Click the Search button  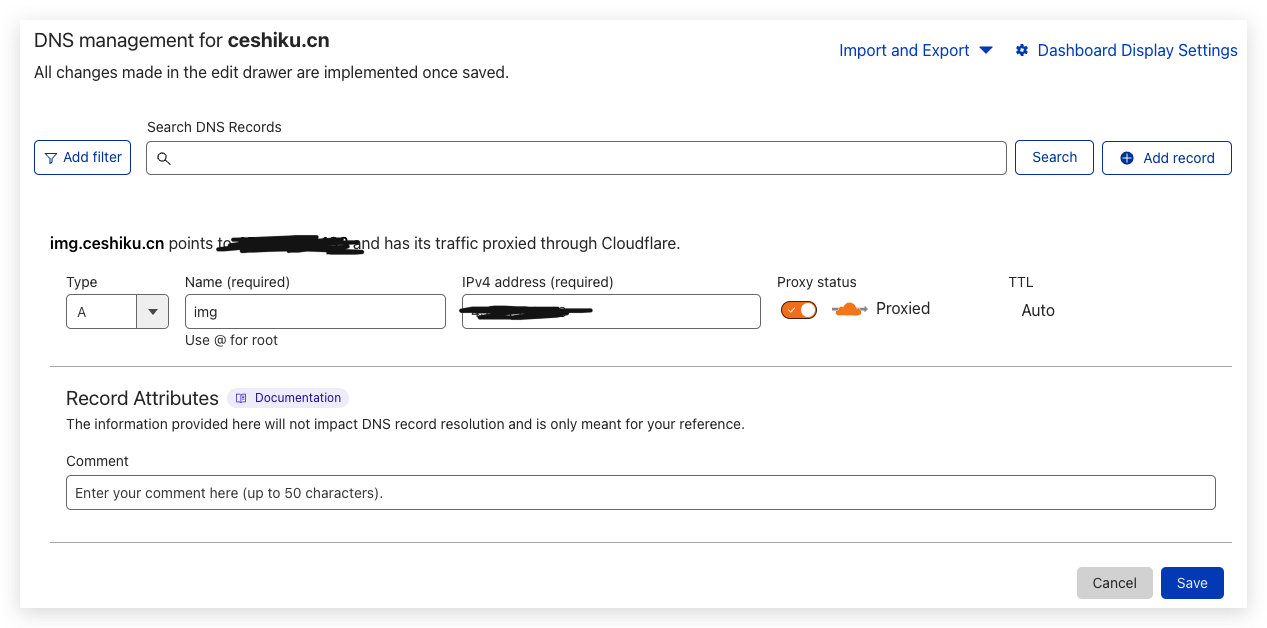click(x=1054, y=157)
